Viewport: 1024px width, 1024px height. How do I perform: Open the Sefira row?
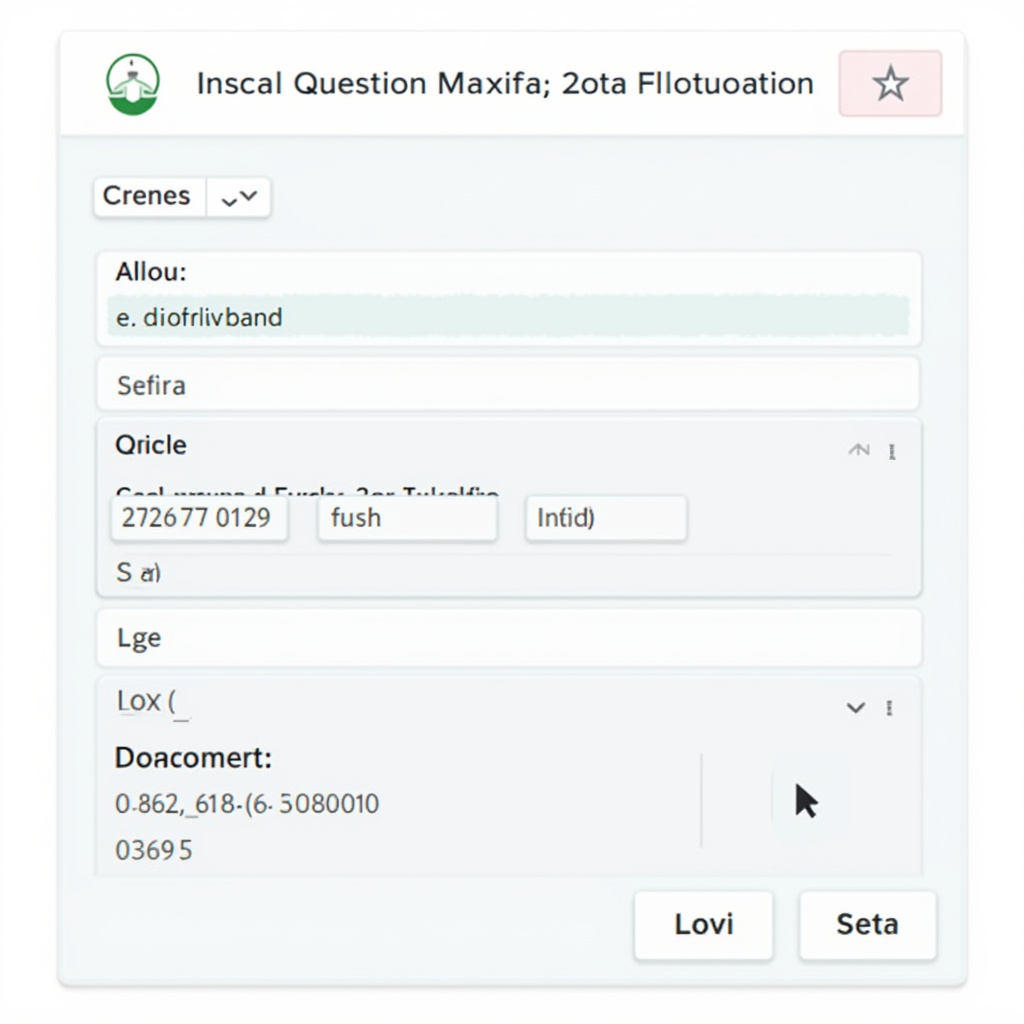(508, 385)
